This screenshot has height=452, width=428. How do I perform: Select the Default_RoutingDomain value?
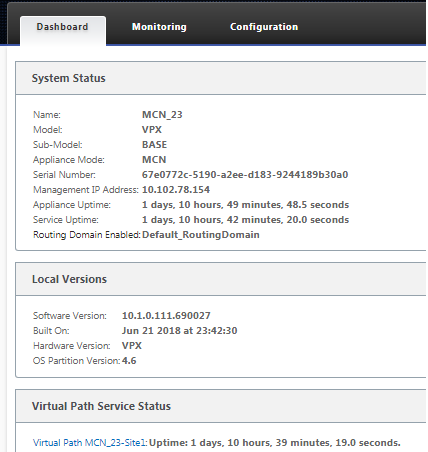[201, 235]
